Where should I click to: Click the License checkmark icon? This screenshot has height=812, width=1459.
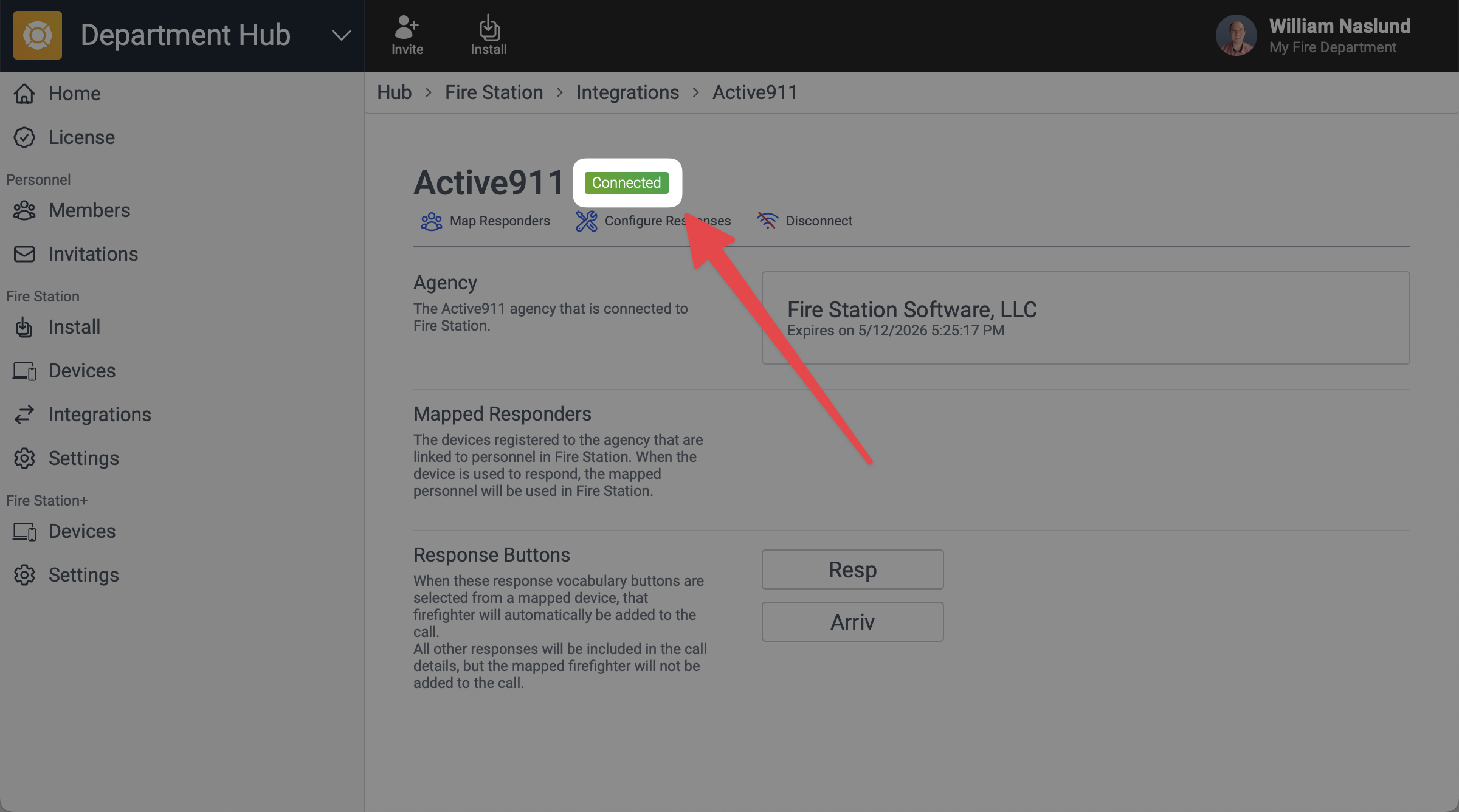(x=24, y=137)
